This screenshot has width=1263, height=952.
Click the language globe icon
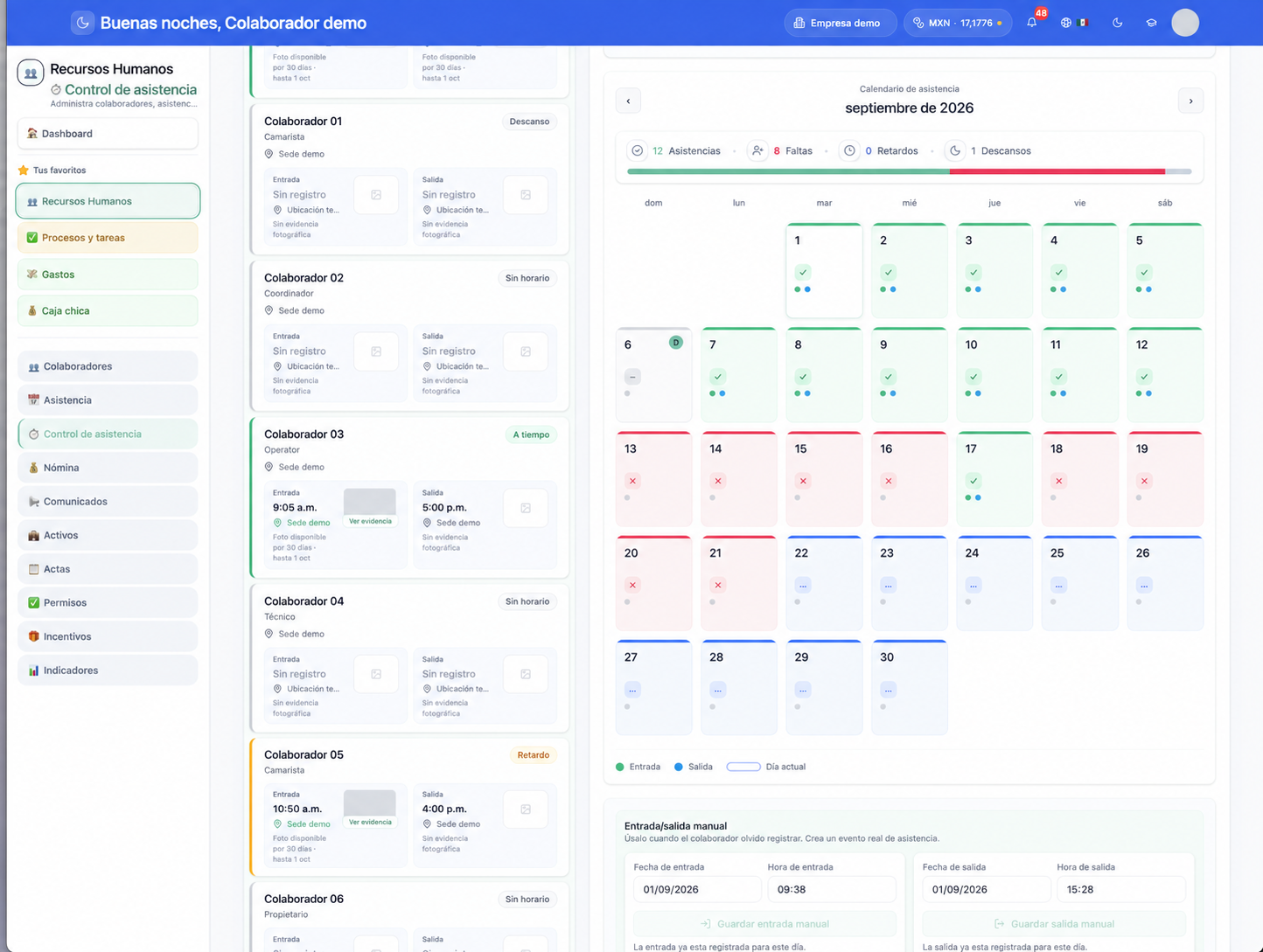(1065, 23)
